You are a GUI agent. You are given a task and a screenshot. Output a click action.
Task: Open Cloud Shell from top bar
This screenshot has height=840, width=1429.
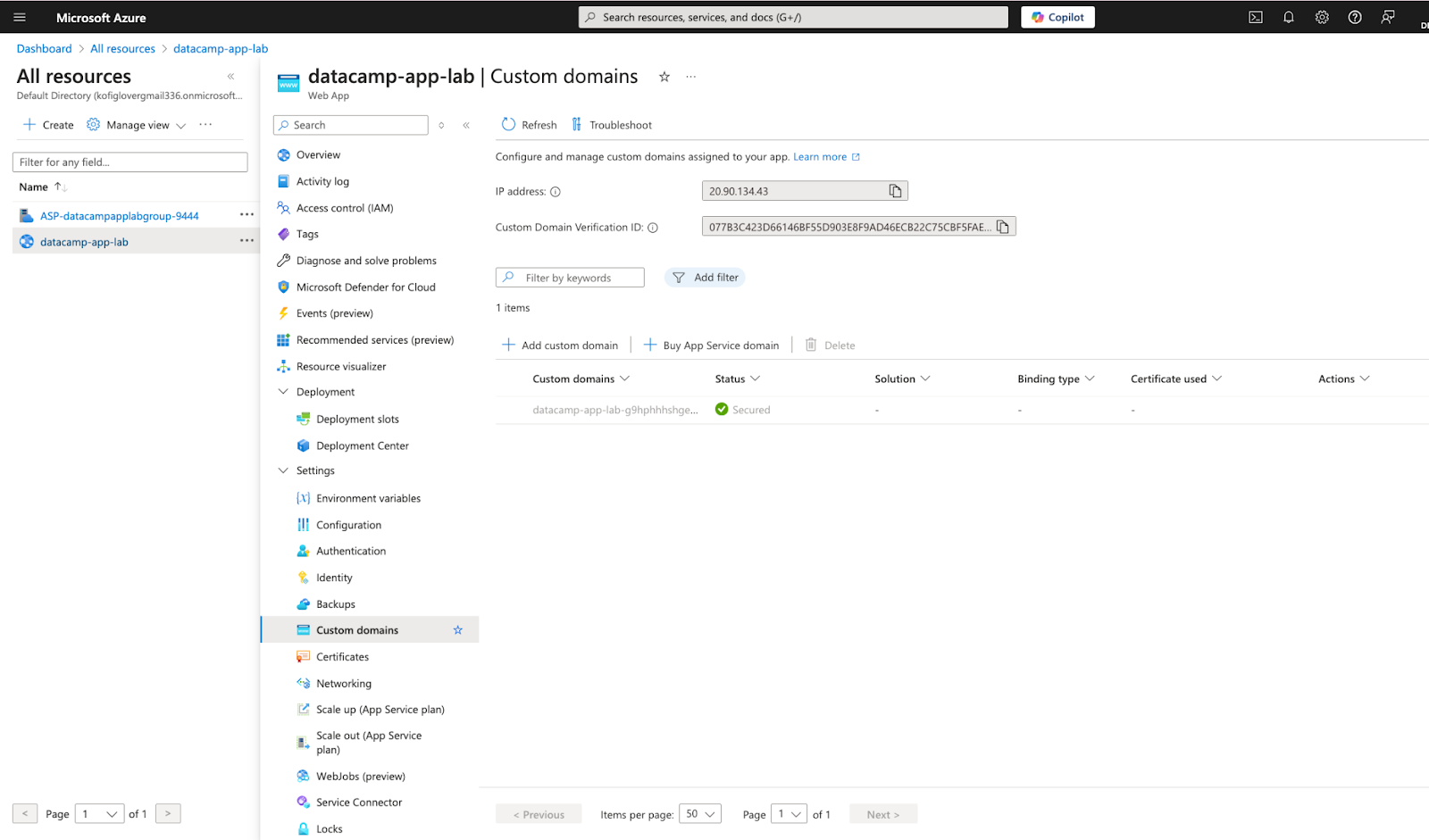[1256, 17]
